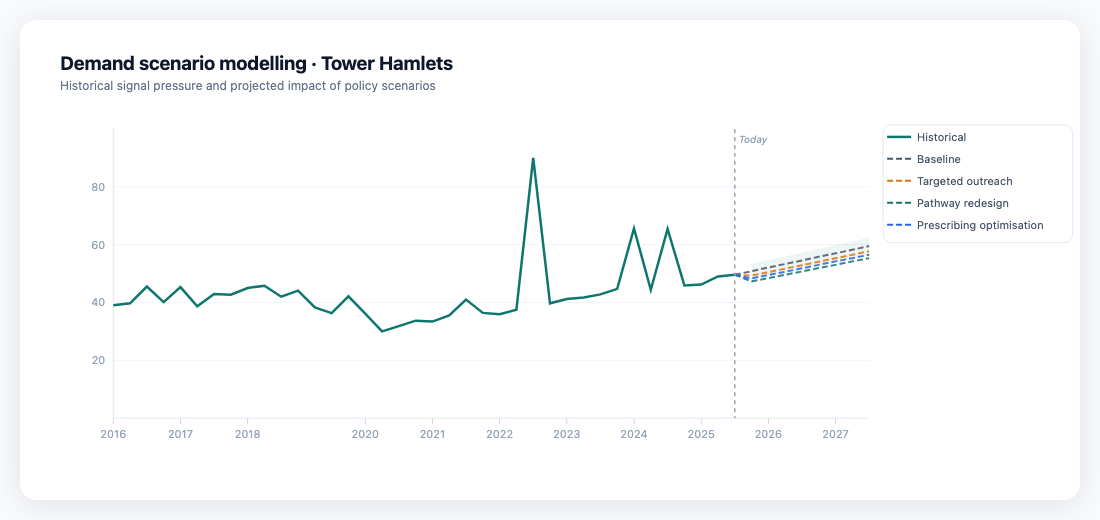1100x520 pixels.
Task: Toggle the Historical series legend label
Action: coord(941,137)
